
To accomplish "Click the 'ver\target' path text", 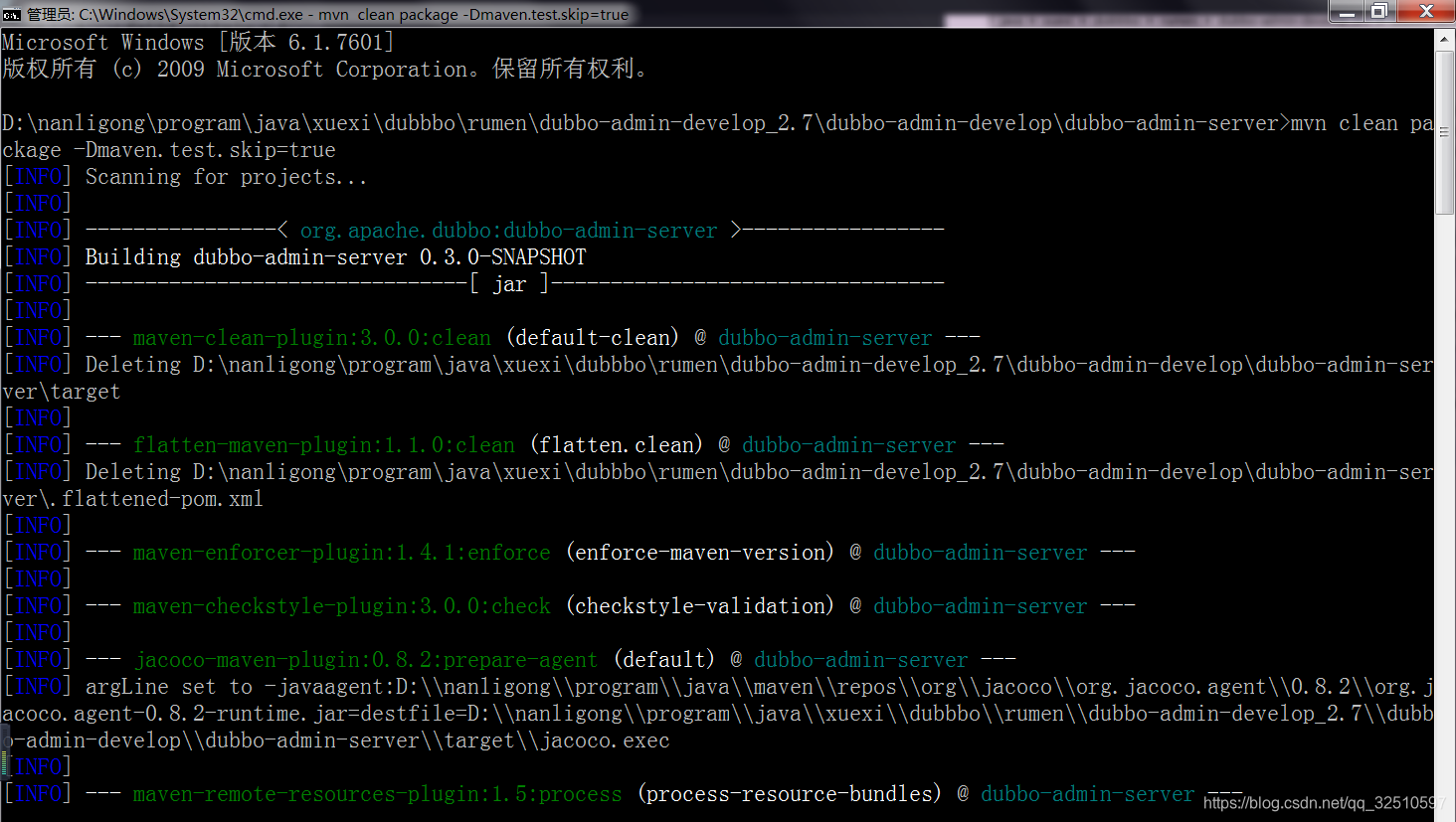I will coord(61,392).
